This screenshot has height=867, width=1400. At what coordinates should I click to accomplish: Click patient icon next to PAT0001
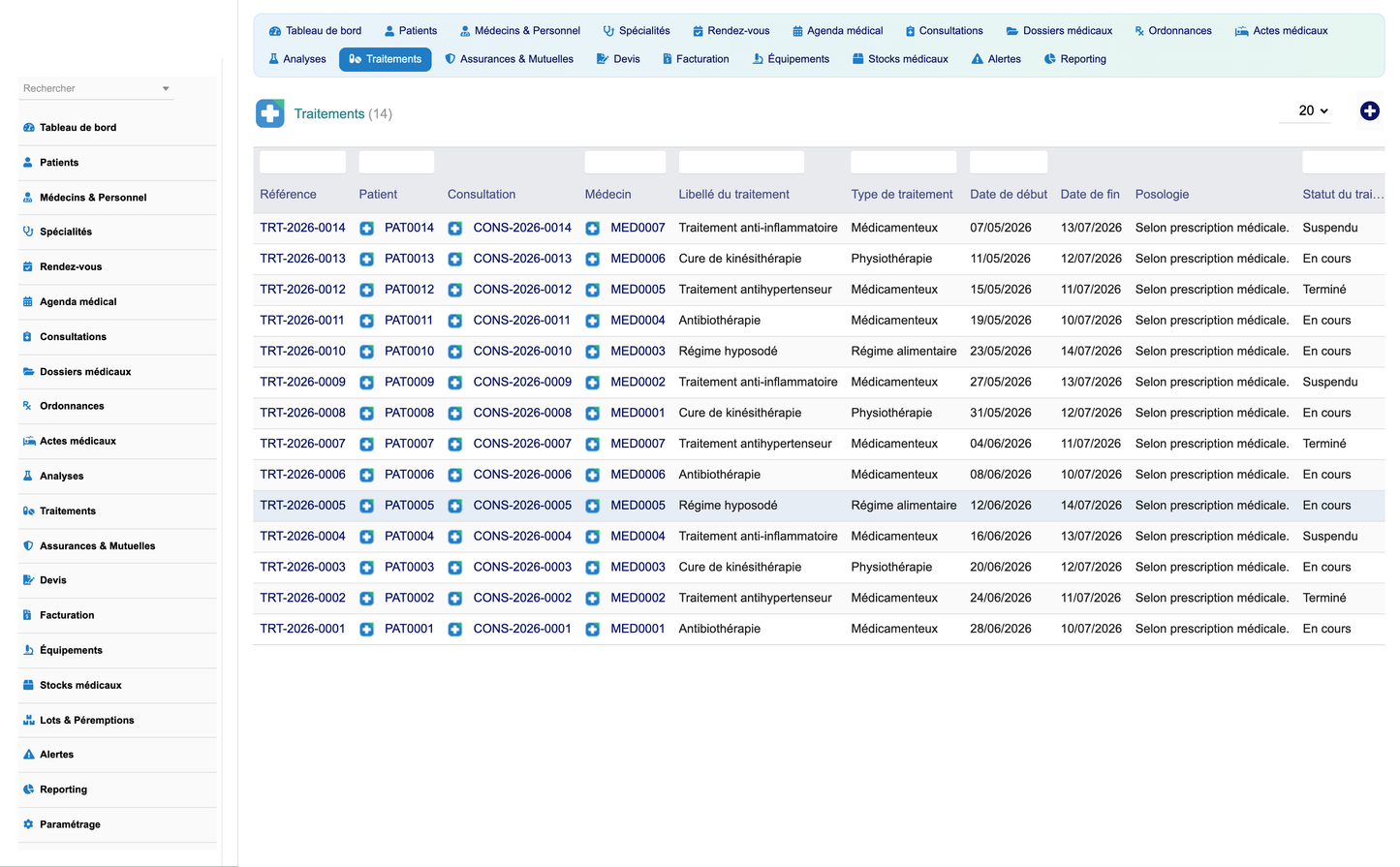pyautogui.click(x=366, y=630)
